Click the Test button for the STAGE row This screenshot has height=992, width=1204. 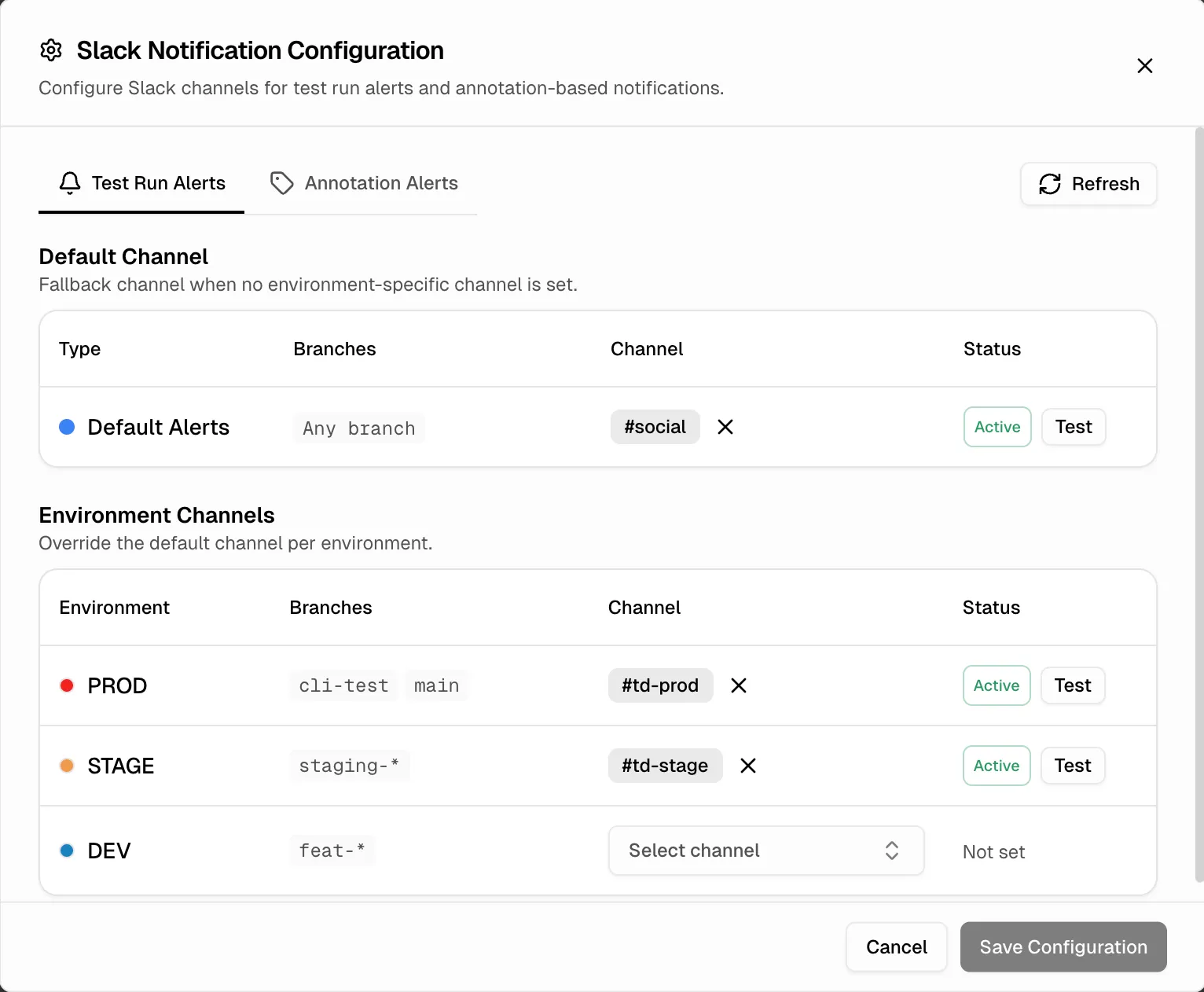pos(1072,766)
